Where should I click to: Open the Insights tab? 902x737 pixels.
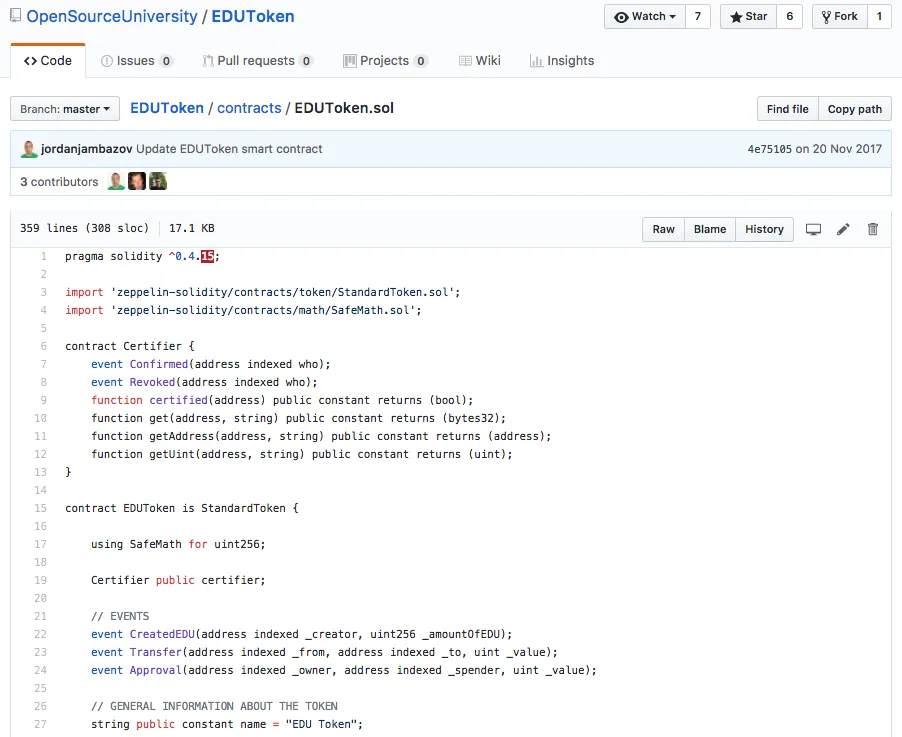point(562,60)
